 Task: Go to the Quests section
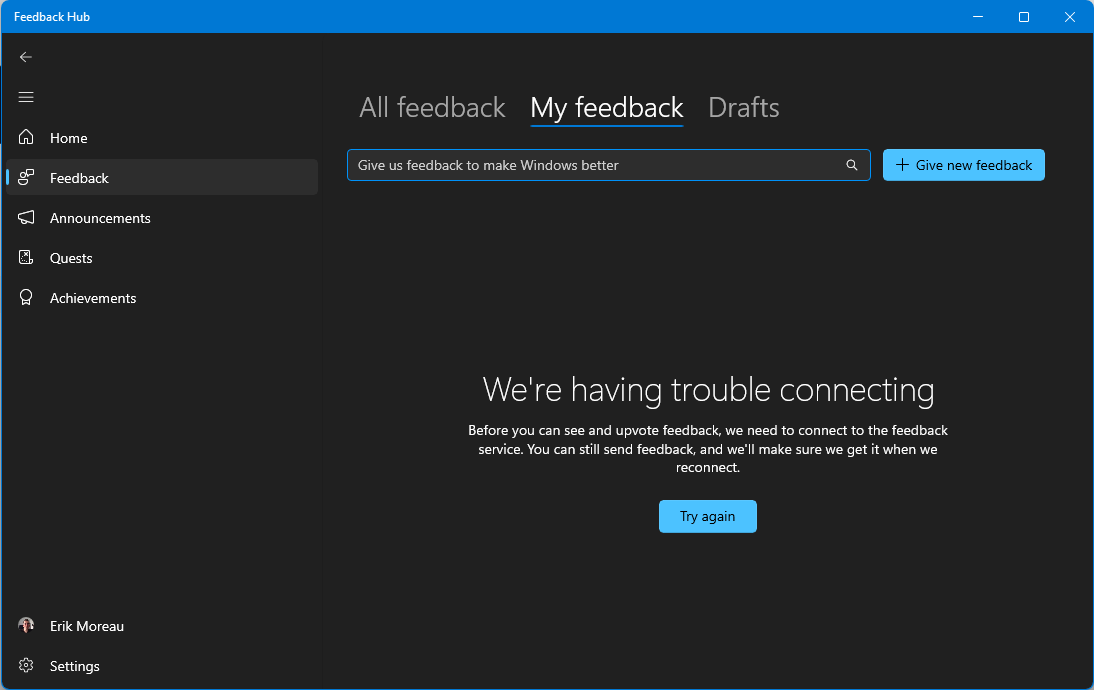[70, 258]
